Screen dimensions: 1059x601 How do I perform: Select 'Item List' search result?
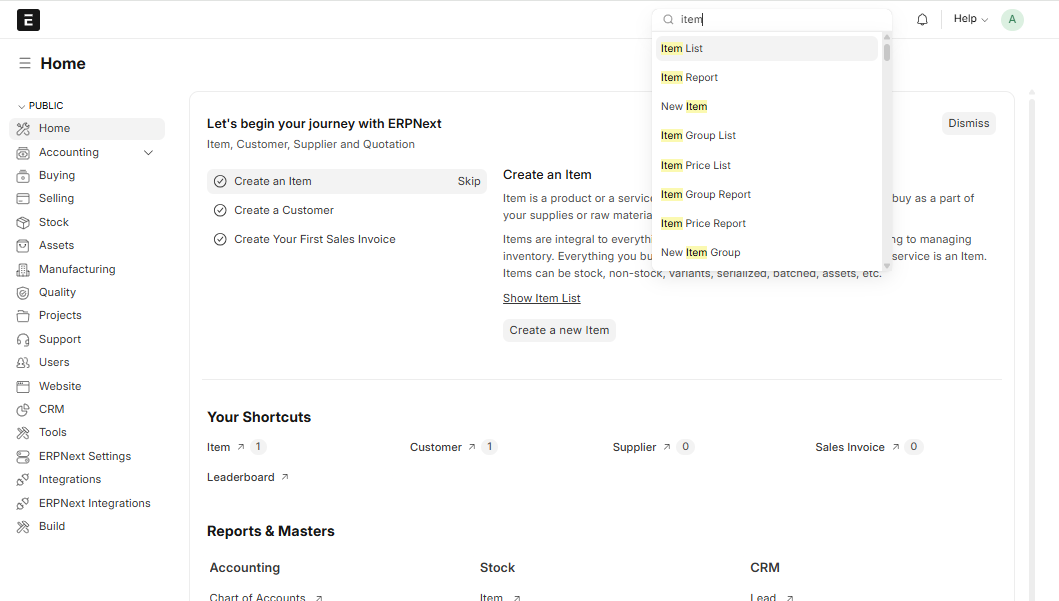click(767, 49)
